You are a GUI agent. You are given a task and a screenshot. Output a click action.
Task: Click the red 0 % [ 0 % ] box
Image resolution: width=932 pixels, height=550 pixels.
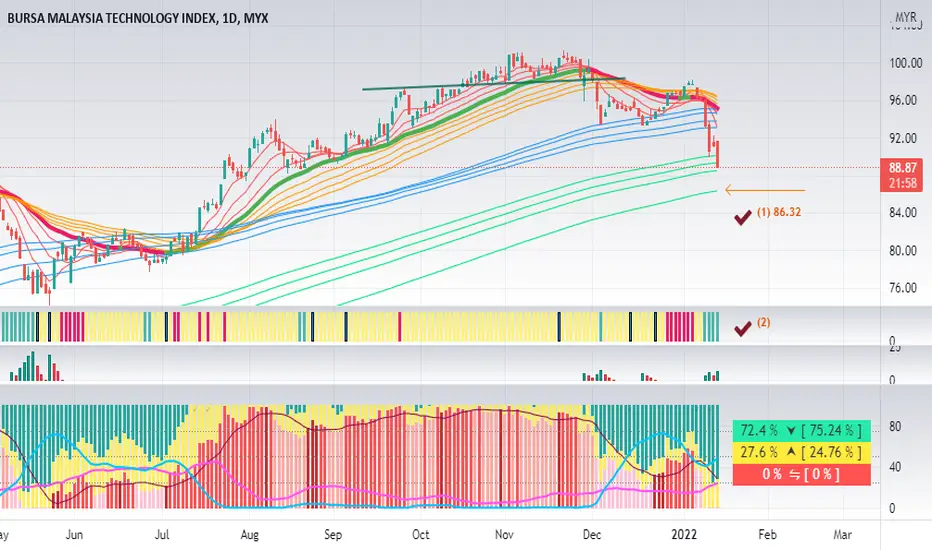[801, 474]
